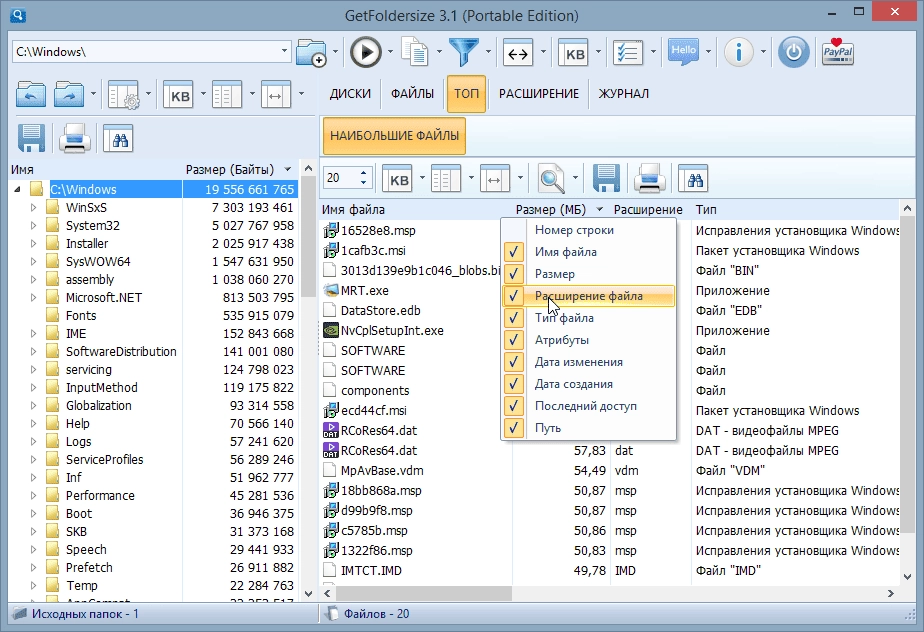The height and width of the screenshot is (632, 924).
Task: Open the dropdown arrow next to the magnifier icon
Action: coord(575,178)
